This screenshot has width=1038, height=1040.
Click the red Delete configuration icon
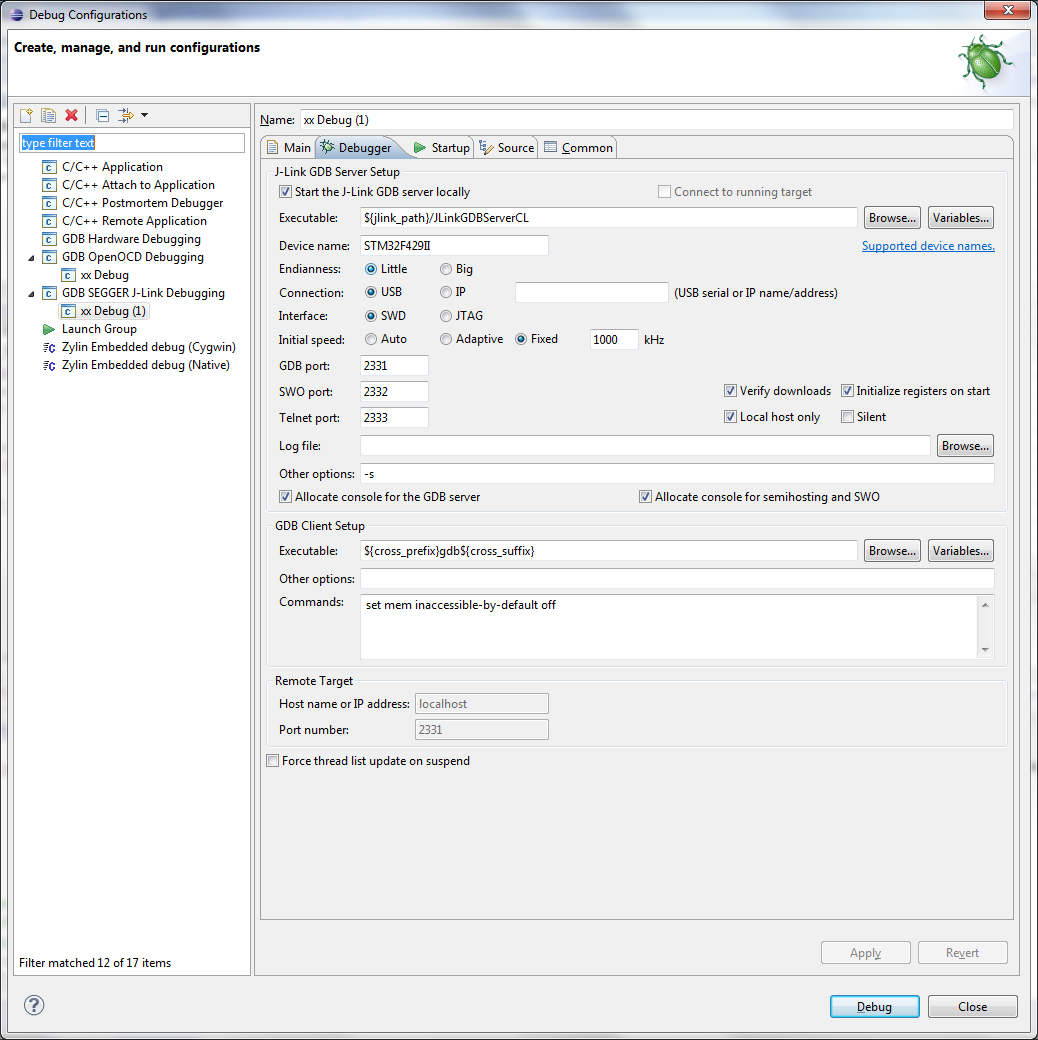(72, 115)
